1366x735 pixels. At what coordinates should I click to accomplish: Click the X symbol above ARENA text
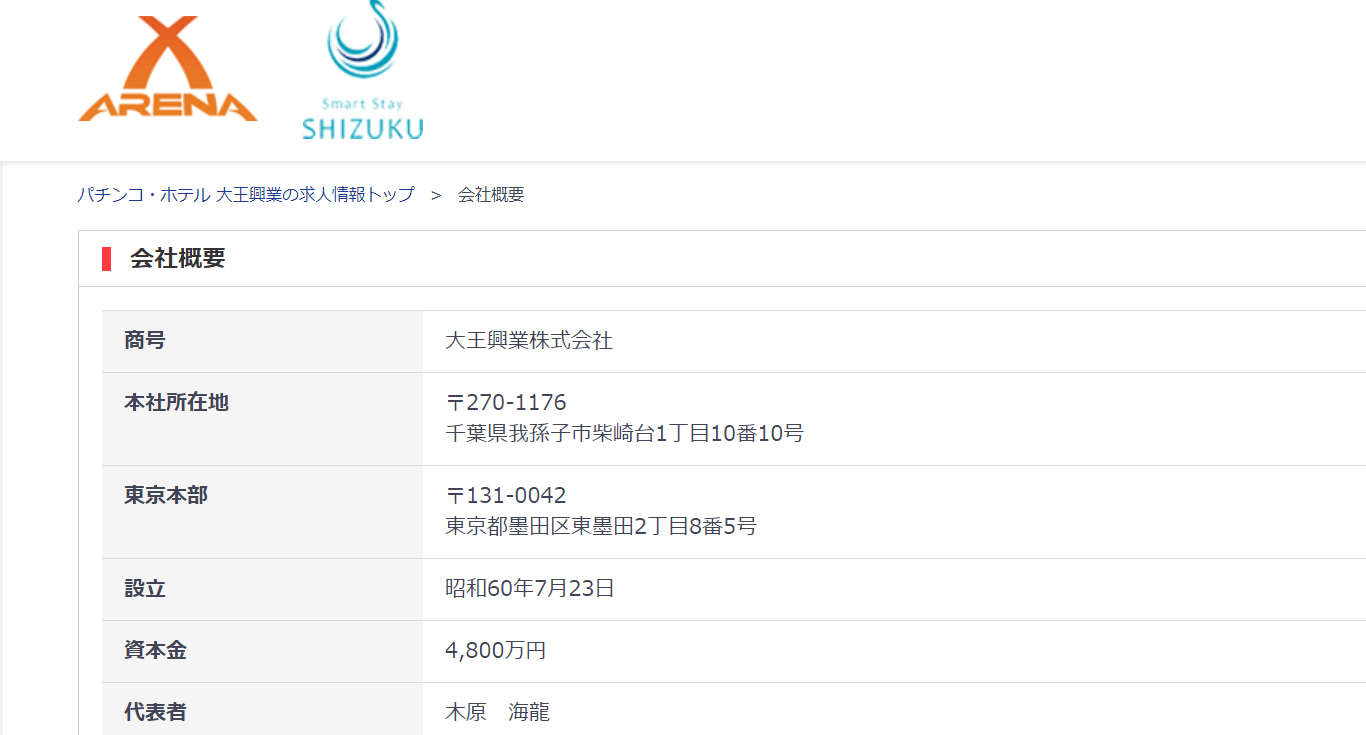[x=169, y=53]
